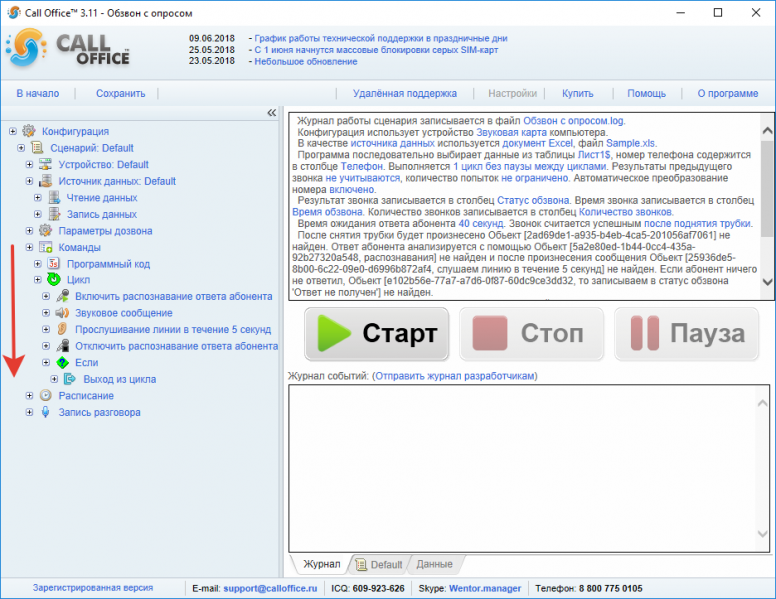Click Зарегистрированная версия in status bar
The height and width of the screenshot is (599, 776).
[93, 588]
